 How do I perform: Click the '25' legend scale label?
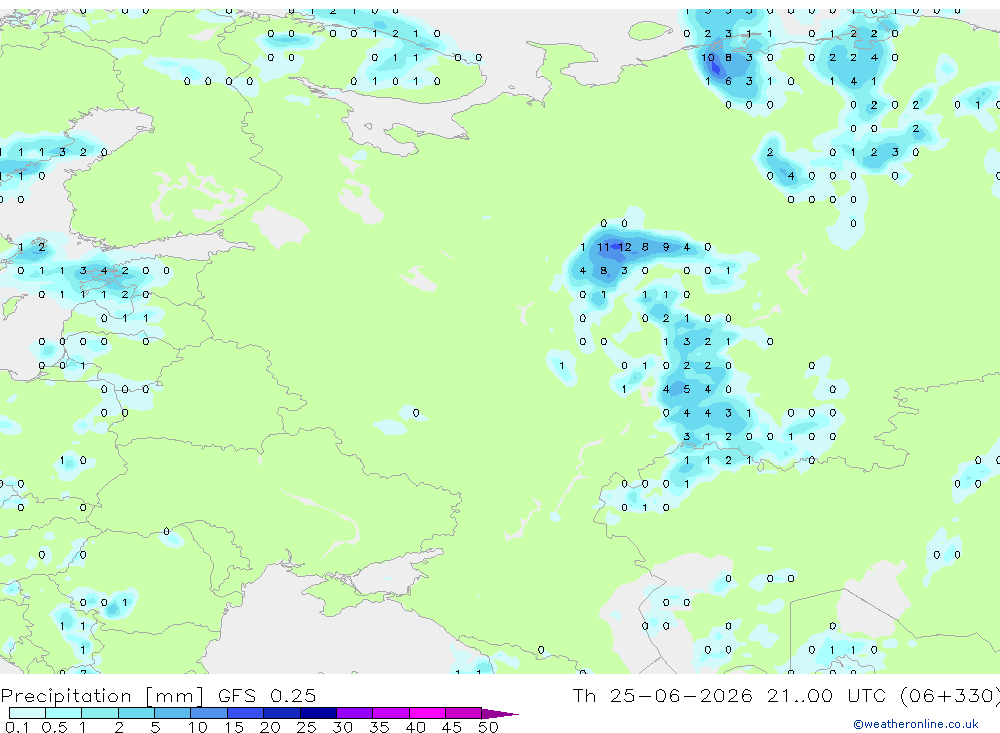(x=306, y=727)
